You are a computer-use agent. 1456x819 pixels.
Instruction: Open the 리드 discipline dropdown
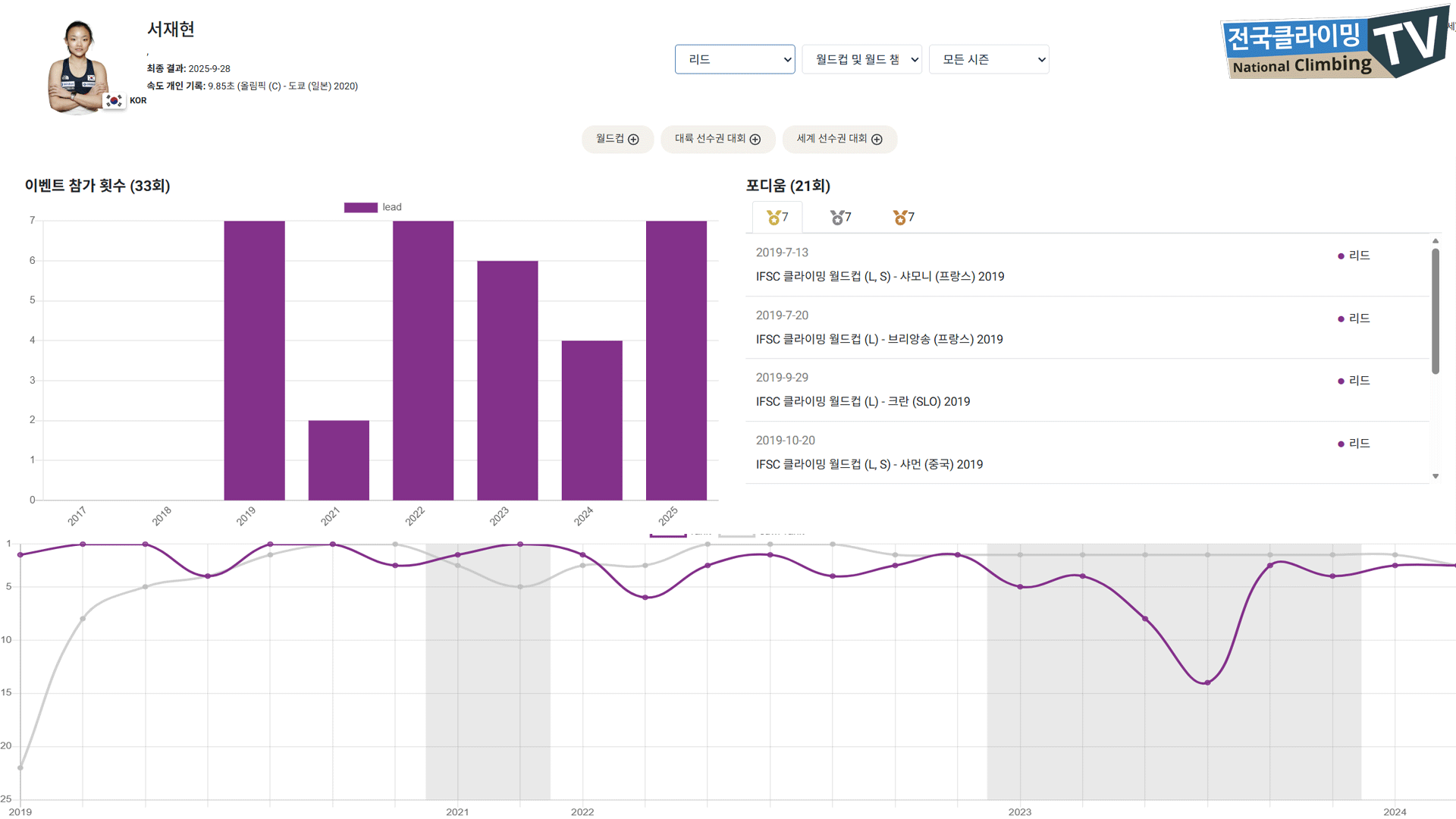coord(734,59)
